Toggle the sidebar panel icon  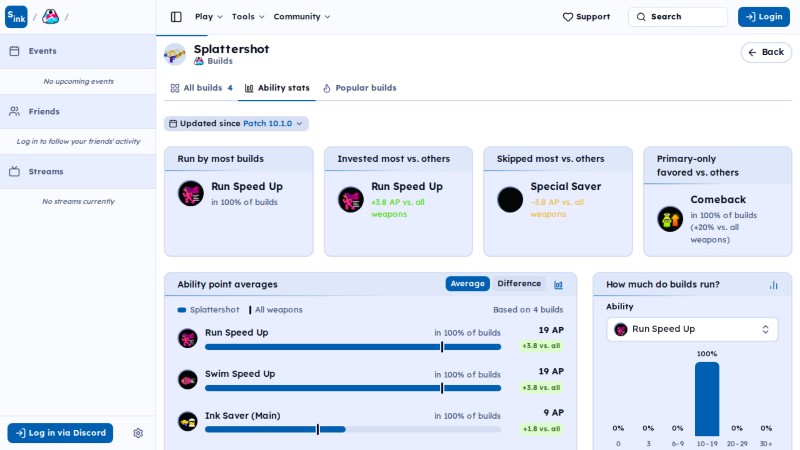click(x=176, y=17)
